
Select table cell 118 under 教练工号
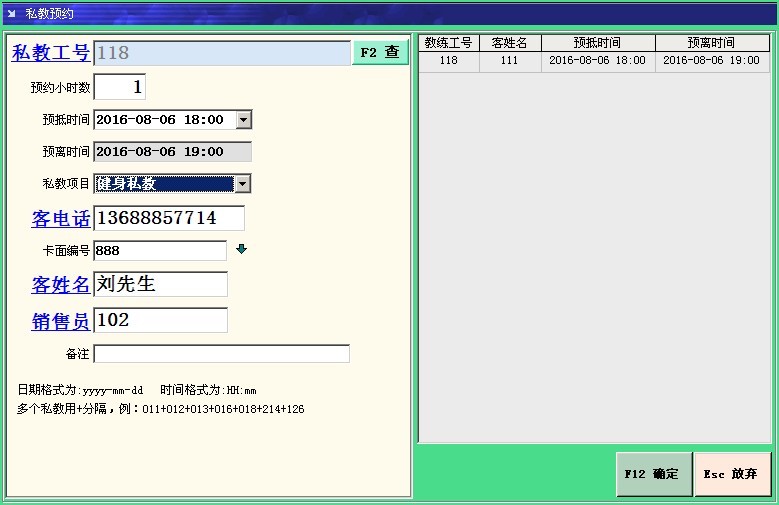[449, 61]
